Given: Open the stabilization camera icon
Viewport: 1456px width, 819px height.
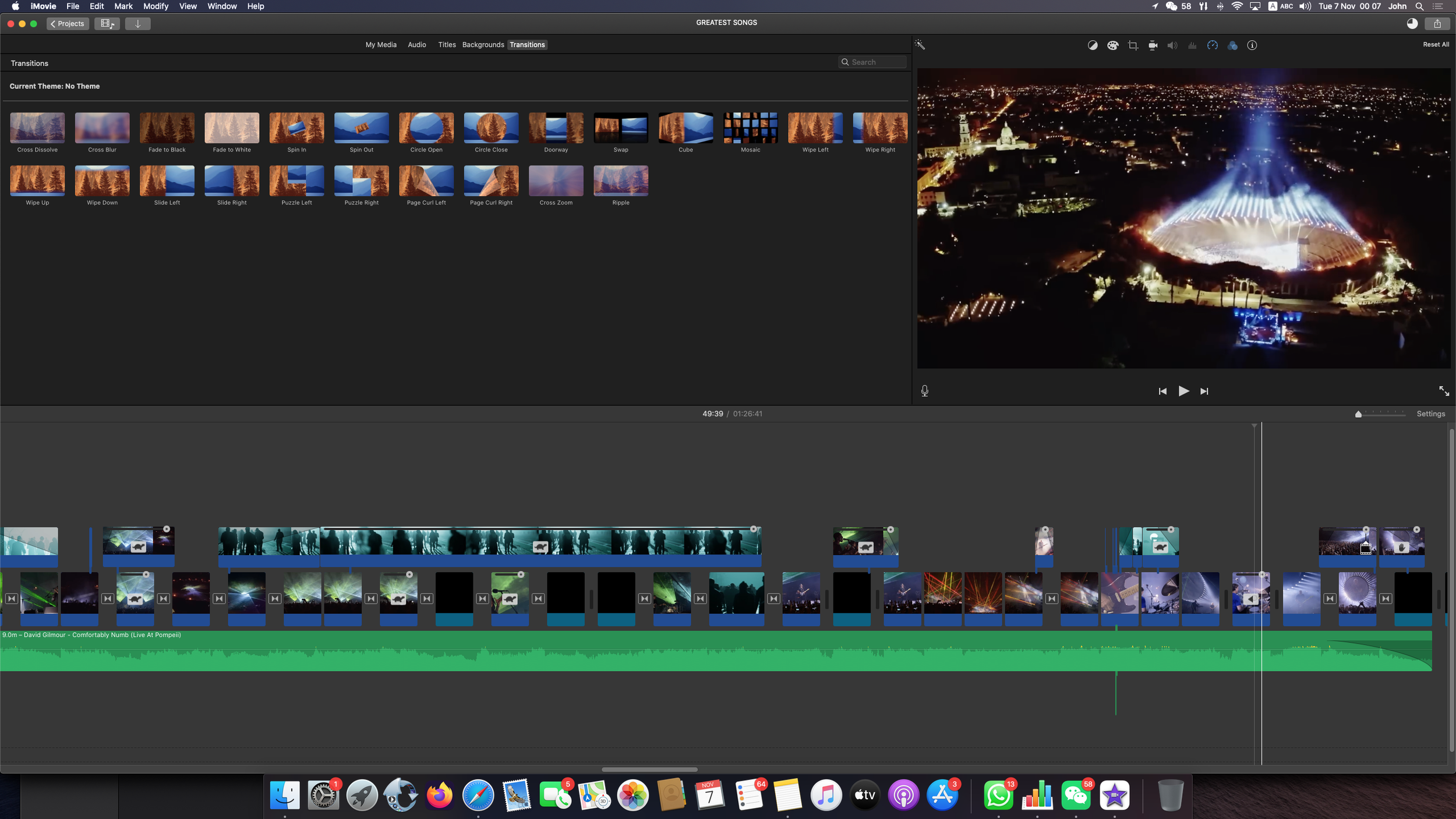Looking at the screenshot, I should (1153, 45).
